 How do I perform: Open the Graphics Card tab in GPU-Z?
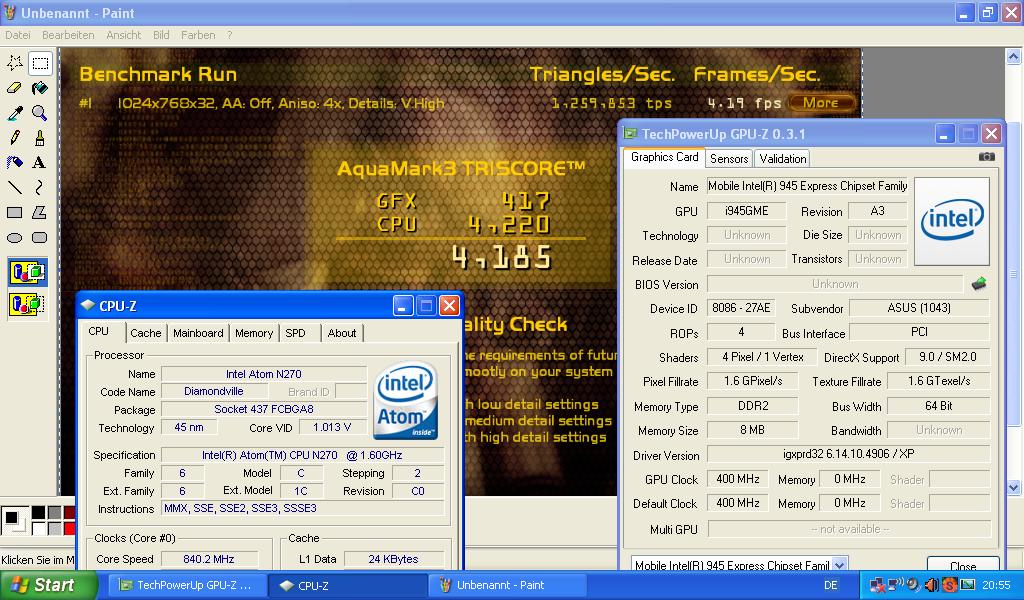point(664,157)
